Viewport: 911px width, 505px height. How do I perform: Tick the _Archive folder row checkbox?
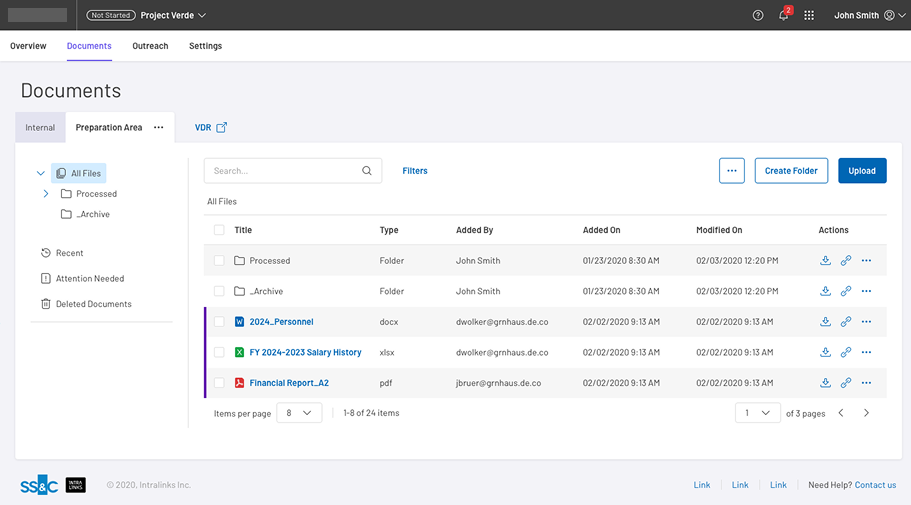click(x=219, y=292)
